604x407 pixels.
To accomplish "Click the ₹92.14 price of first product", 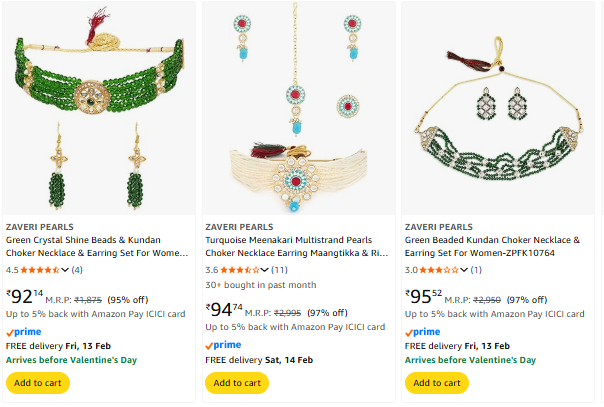I will 25,296.
